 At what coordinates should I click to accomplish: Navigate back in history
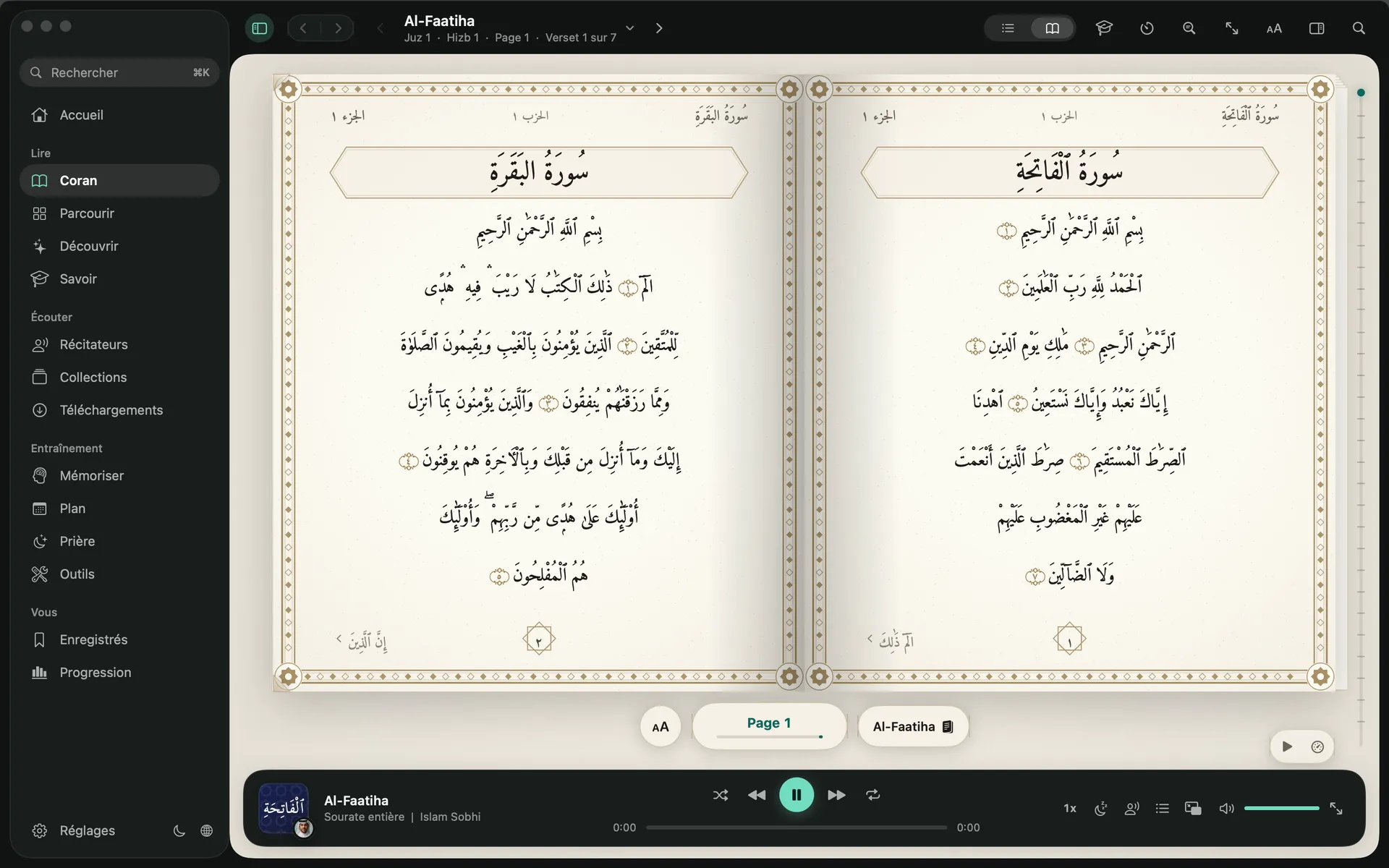tap(303, 28)
